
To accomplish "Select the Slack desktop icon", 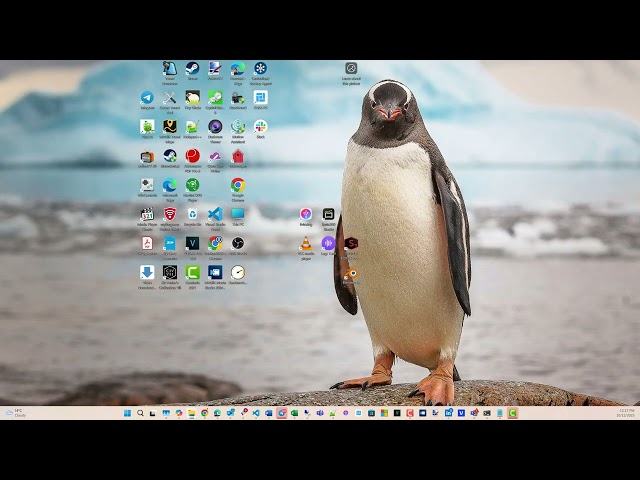I will [x=260, y=127].
